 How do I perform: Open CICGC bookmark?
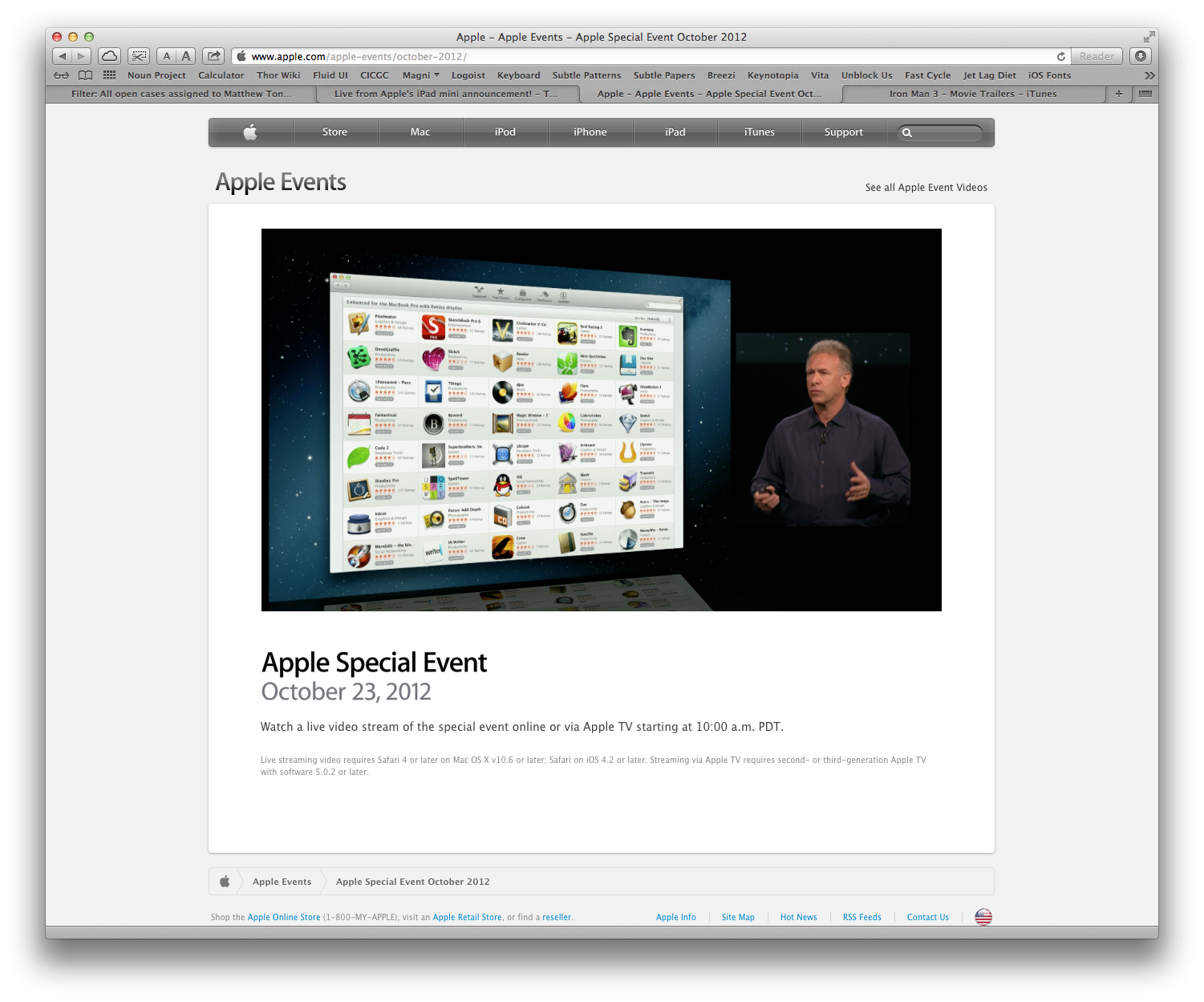[x=375, y=75]
